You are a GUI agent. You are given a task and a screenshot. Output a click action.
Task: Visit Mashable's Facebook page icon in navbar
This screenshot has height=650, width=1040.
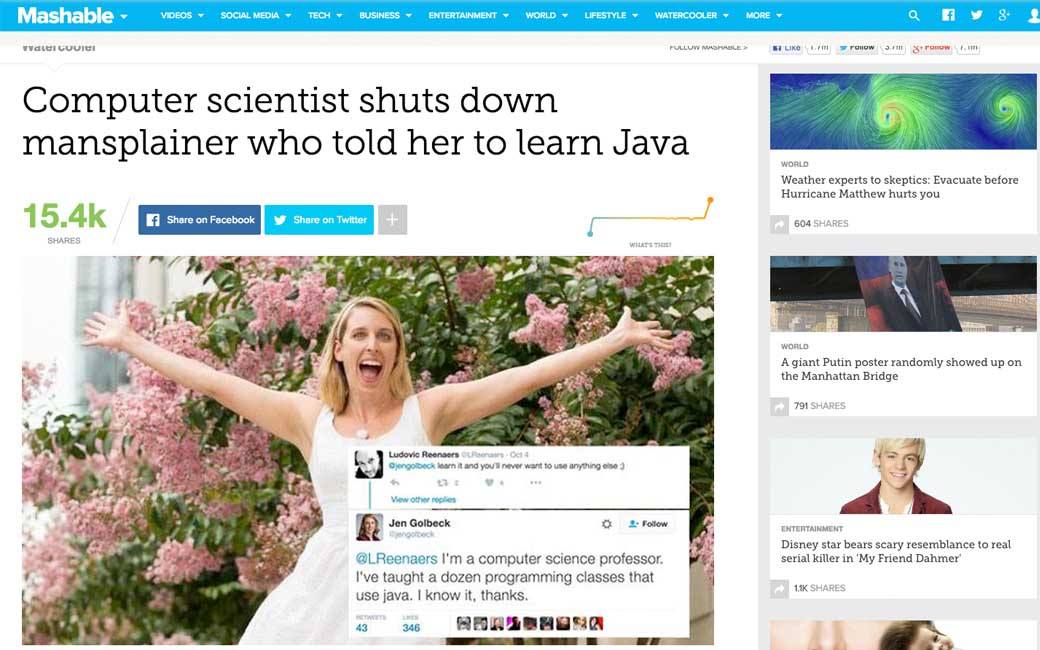948,15
